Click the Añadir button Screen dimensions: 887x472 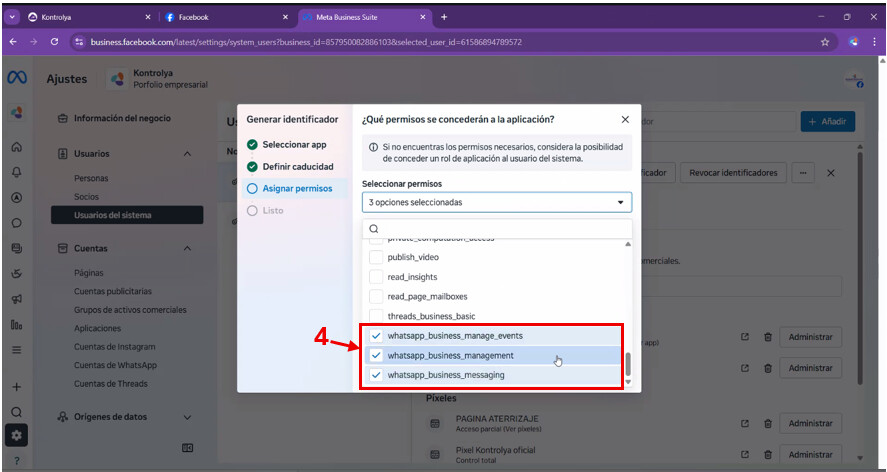point(827,121)
